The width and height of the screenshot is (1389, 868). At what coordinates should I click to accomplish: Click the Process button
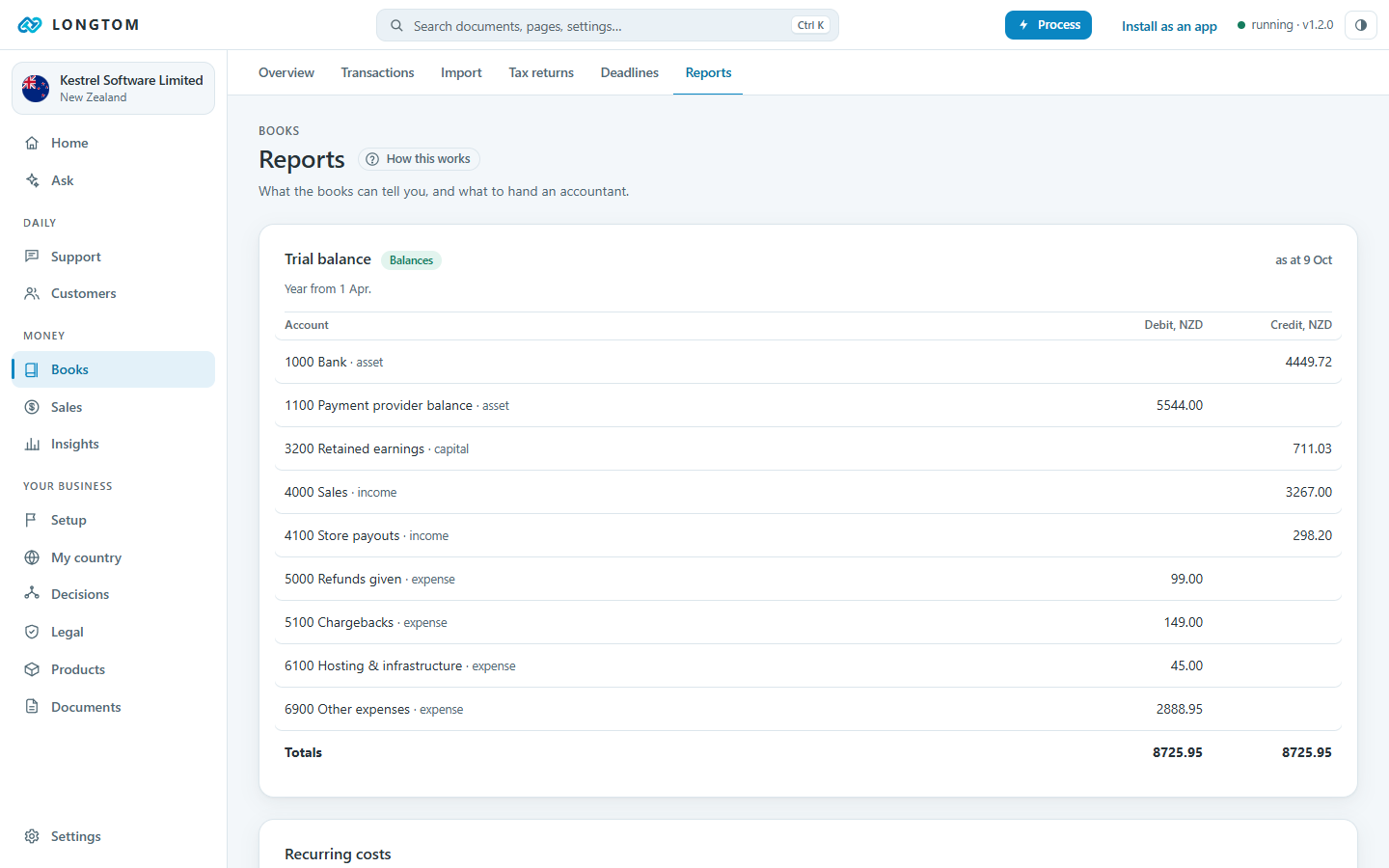click(1049, 25)
